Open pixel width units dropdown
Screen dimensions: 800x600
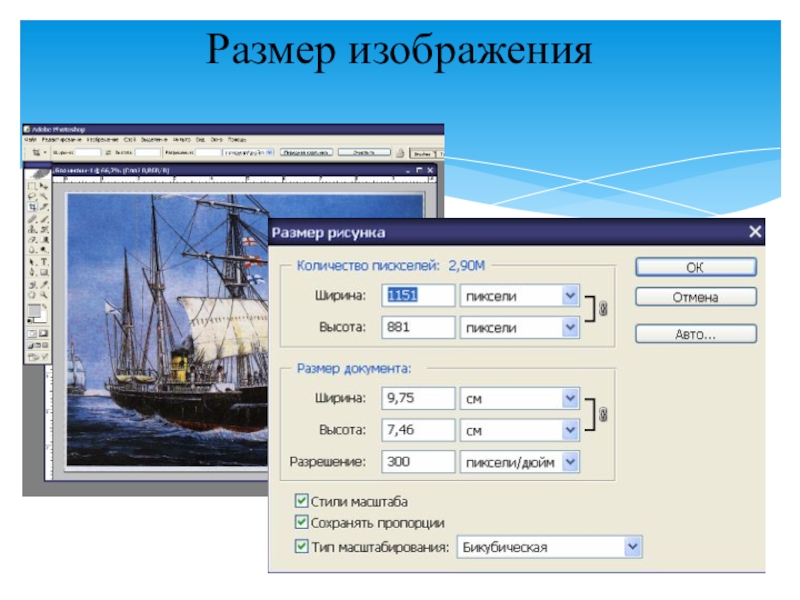click(570, 295)
